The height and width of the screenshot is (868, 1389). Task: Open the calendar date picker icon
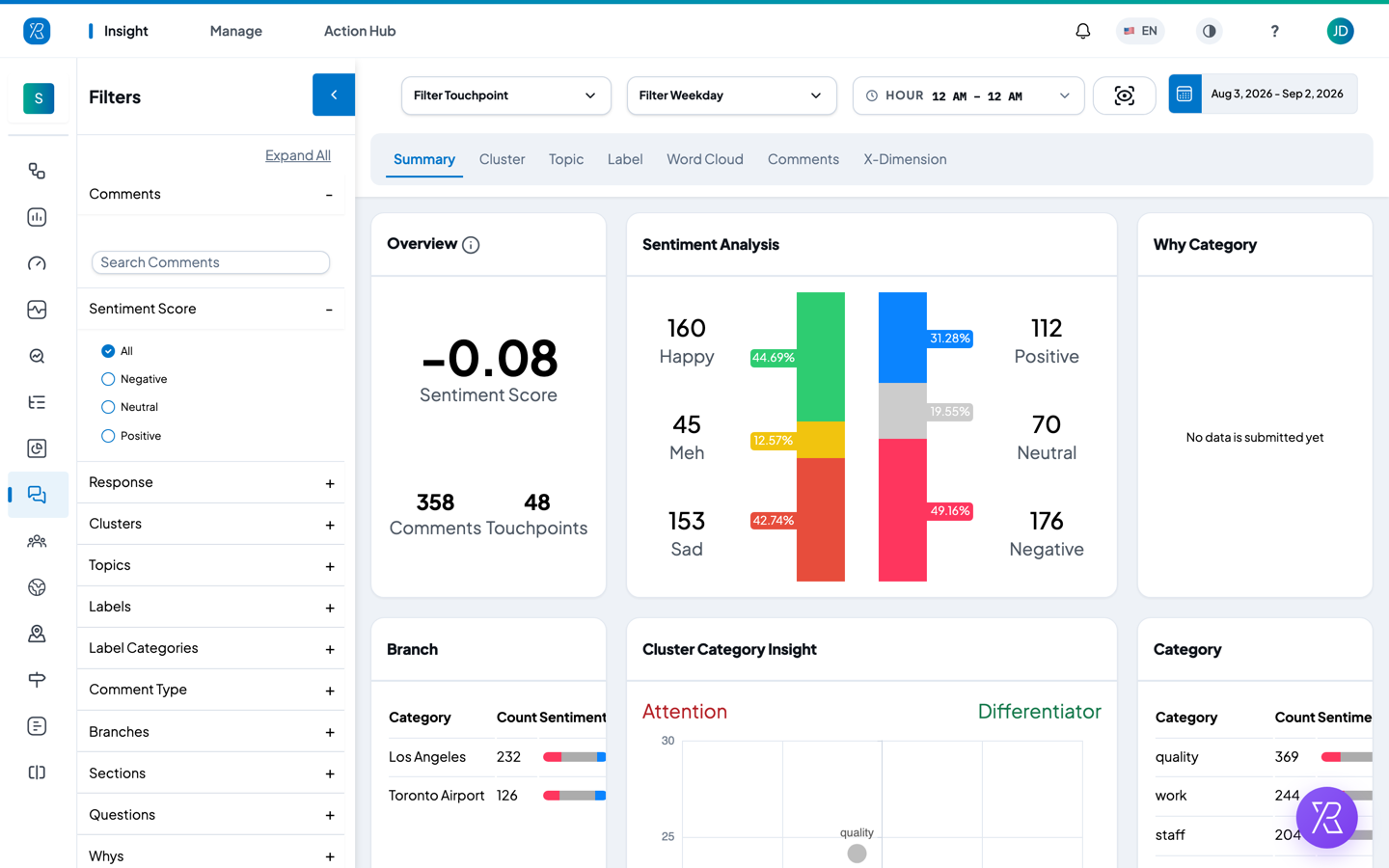[x=1185, y=94]
